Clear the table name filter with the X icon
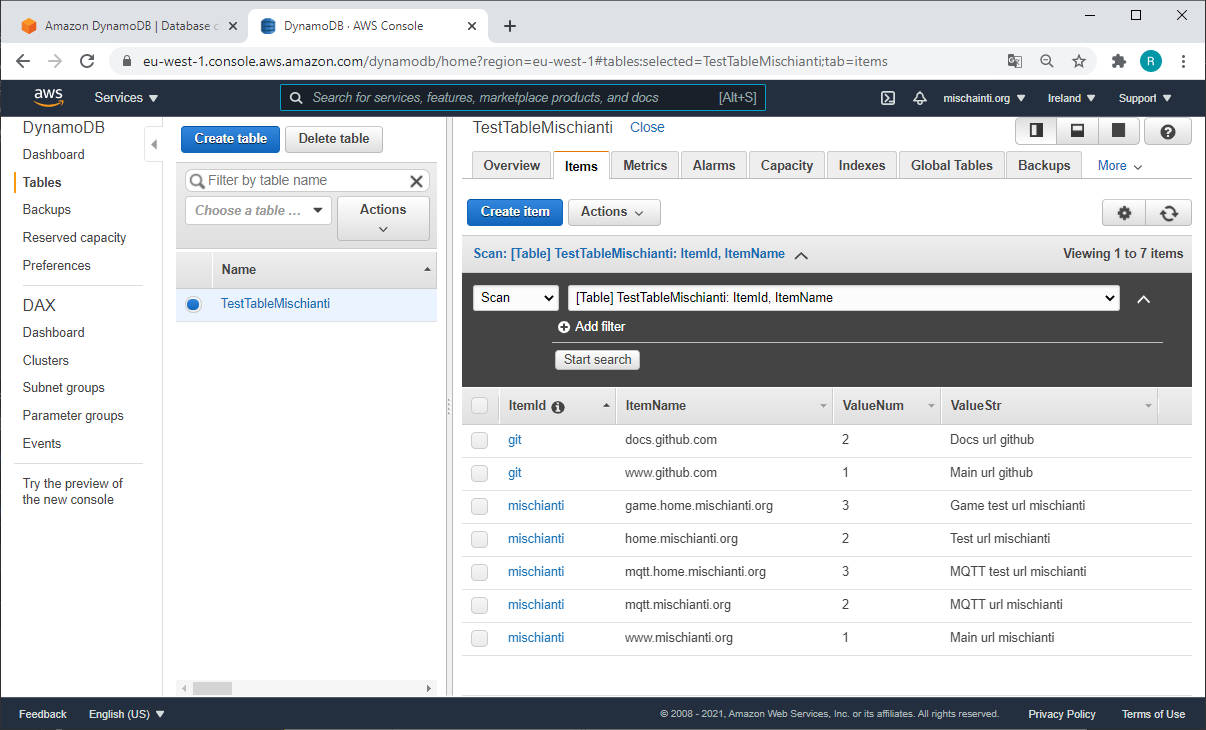1206x730 pixels. point(416,181)
